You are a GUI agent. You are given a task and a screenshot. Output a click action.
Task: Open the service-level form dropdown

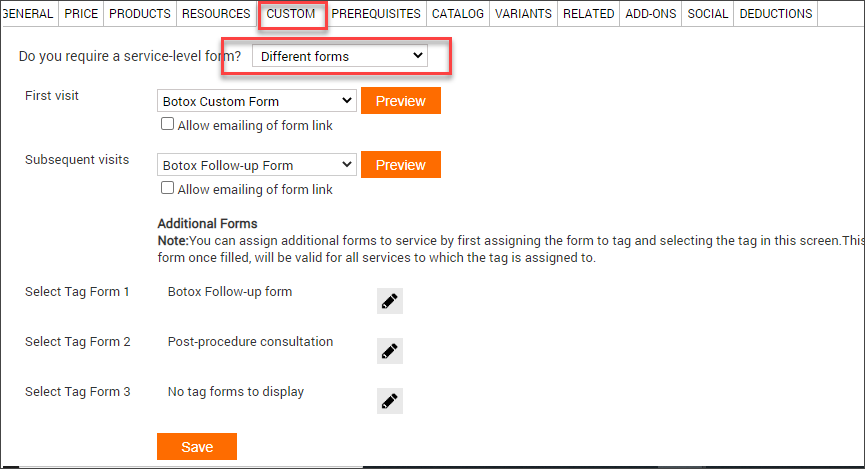pos(340,56)
